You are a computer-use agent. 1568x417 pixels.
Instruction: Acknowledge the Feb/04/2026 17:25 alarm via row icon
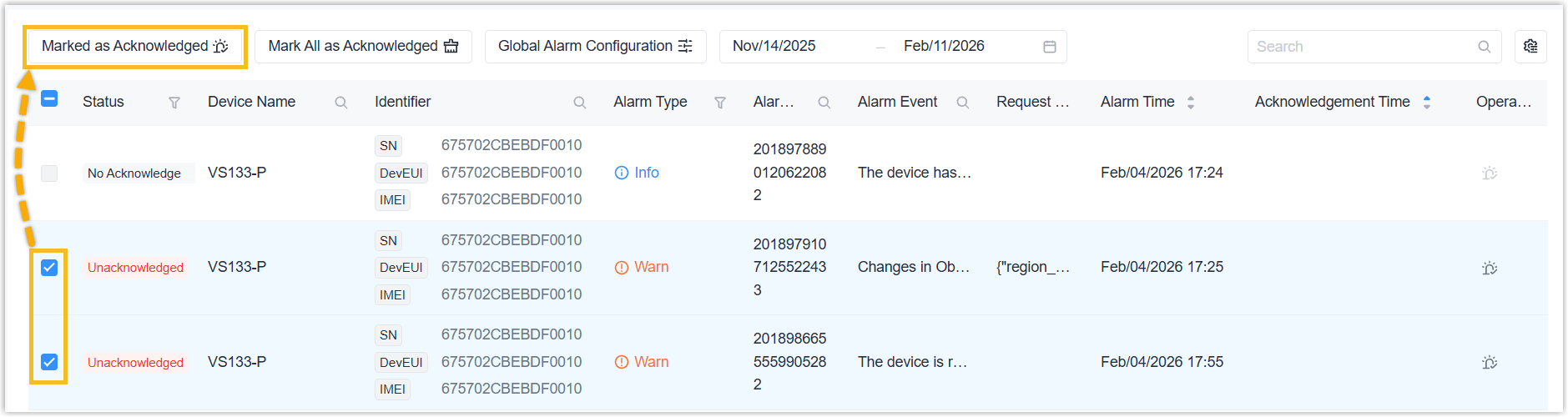[x=1489, y=268]
